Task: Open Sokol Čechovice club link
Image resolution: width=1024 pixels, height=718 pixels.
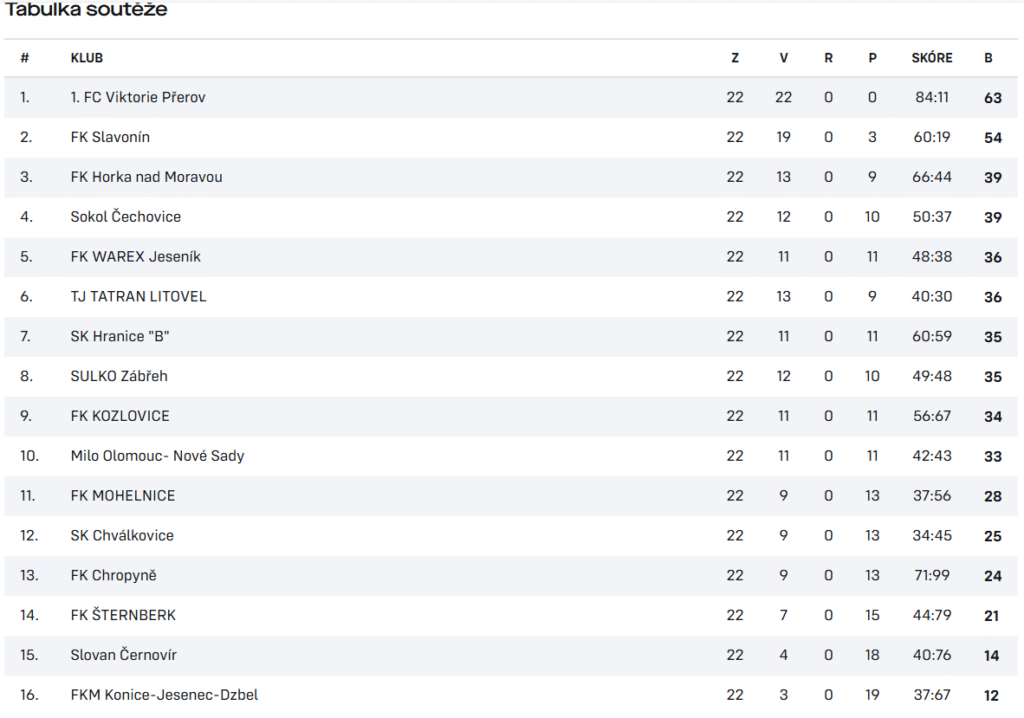Action: tap(125, 217)
